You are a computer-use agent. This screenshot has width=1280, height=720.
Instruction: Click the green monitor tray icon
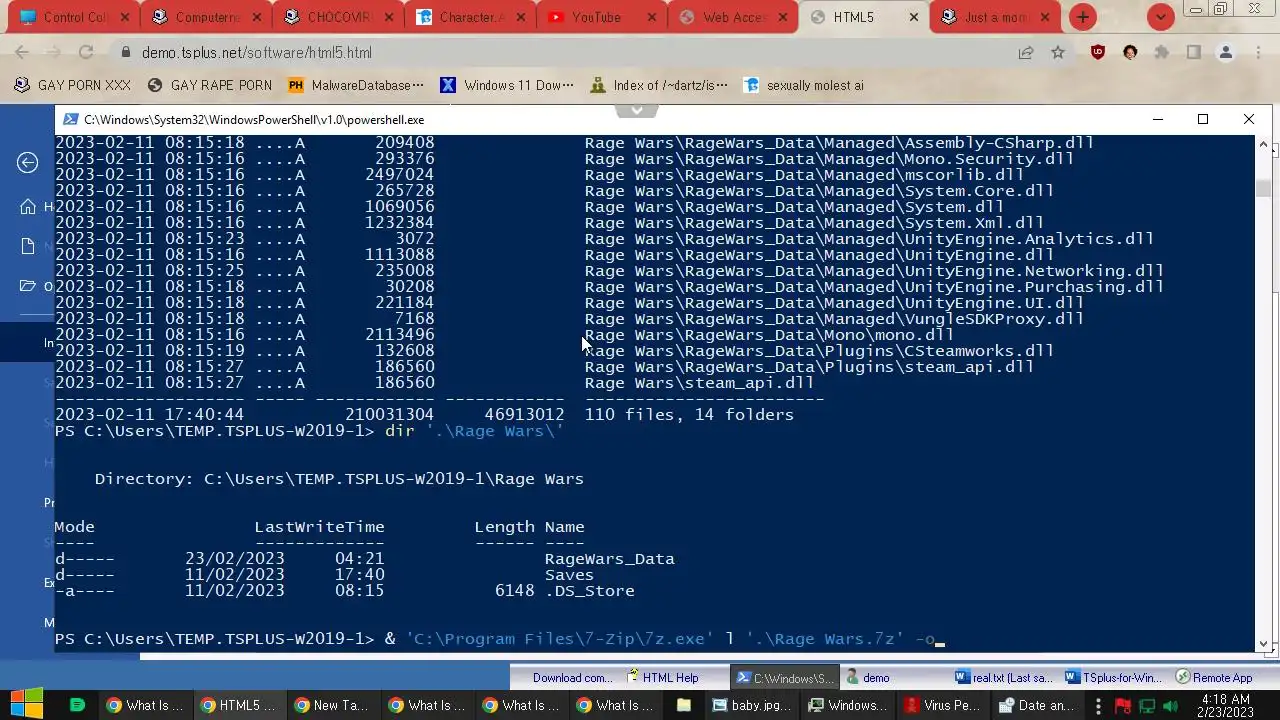[1147, 706]
